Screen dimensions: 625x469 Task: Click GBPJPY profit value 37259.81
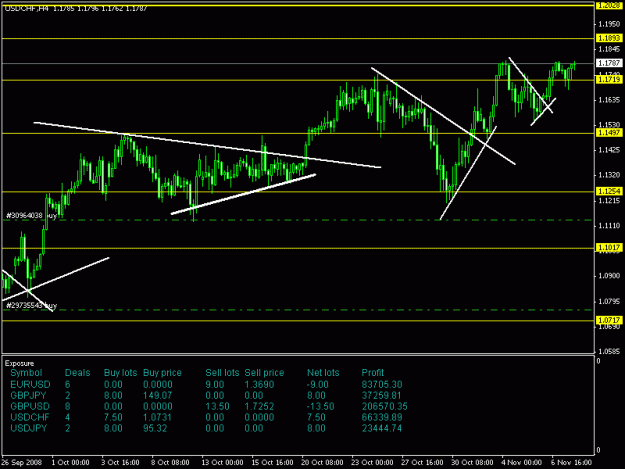tap(382, 396)
